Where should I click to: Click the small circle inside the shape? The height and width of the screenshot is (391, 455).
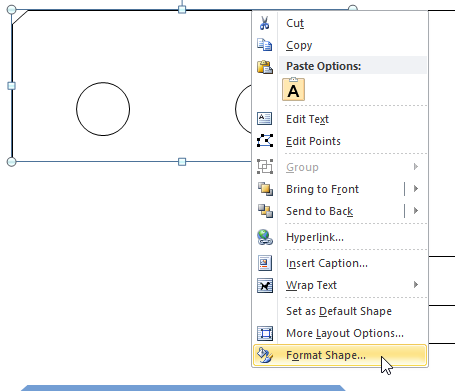click(103, 109)
